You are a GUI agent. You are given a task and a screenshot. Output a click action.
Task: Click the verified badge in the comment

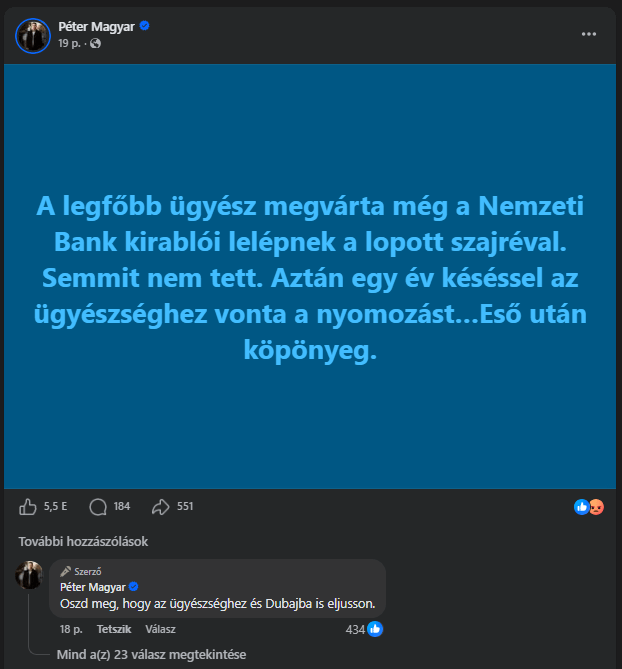tap(132, 586)
